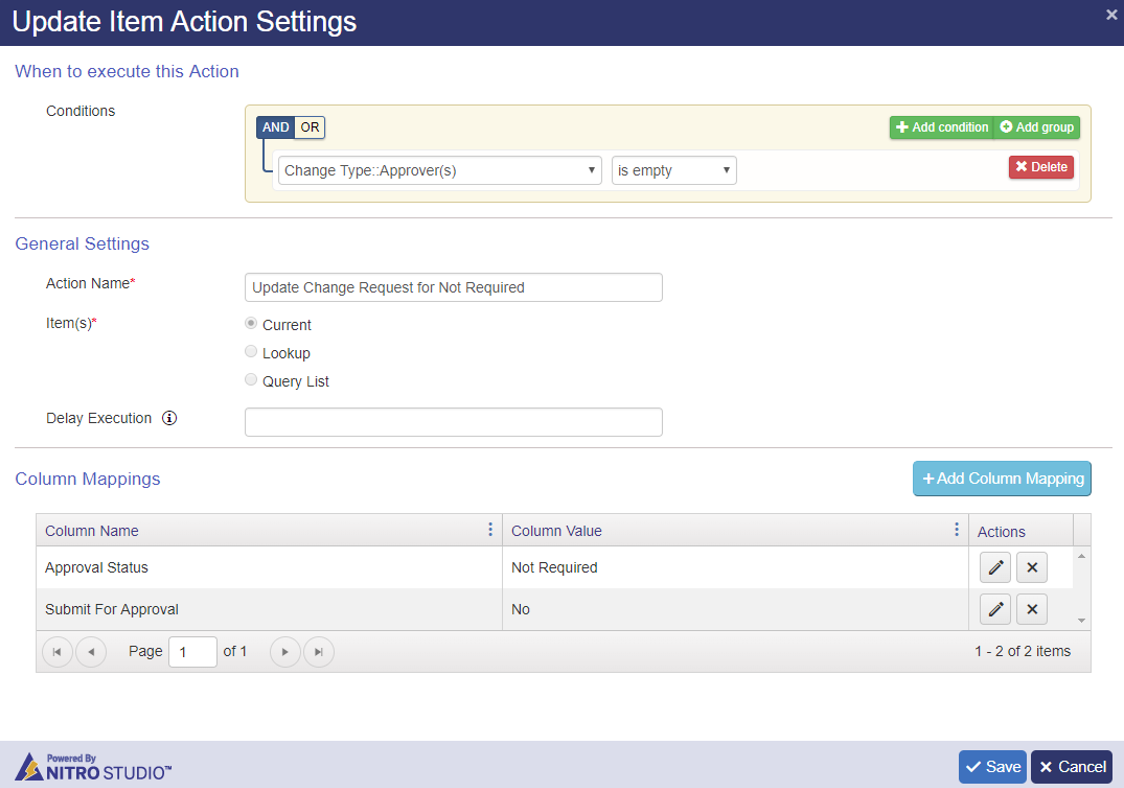The width and height of the screenshot is (1124, 788).
Task: Go to the first page of mappings
Action: coord(57,652)
